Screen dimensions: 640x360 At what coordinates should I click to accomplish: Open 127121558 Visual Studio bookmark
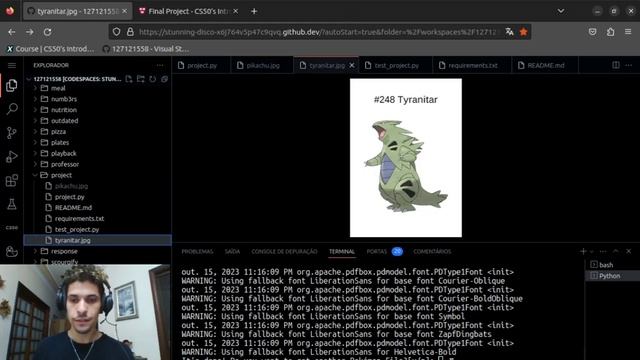click(x=146, y=49)
